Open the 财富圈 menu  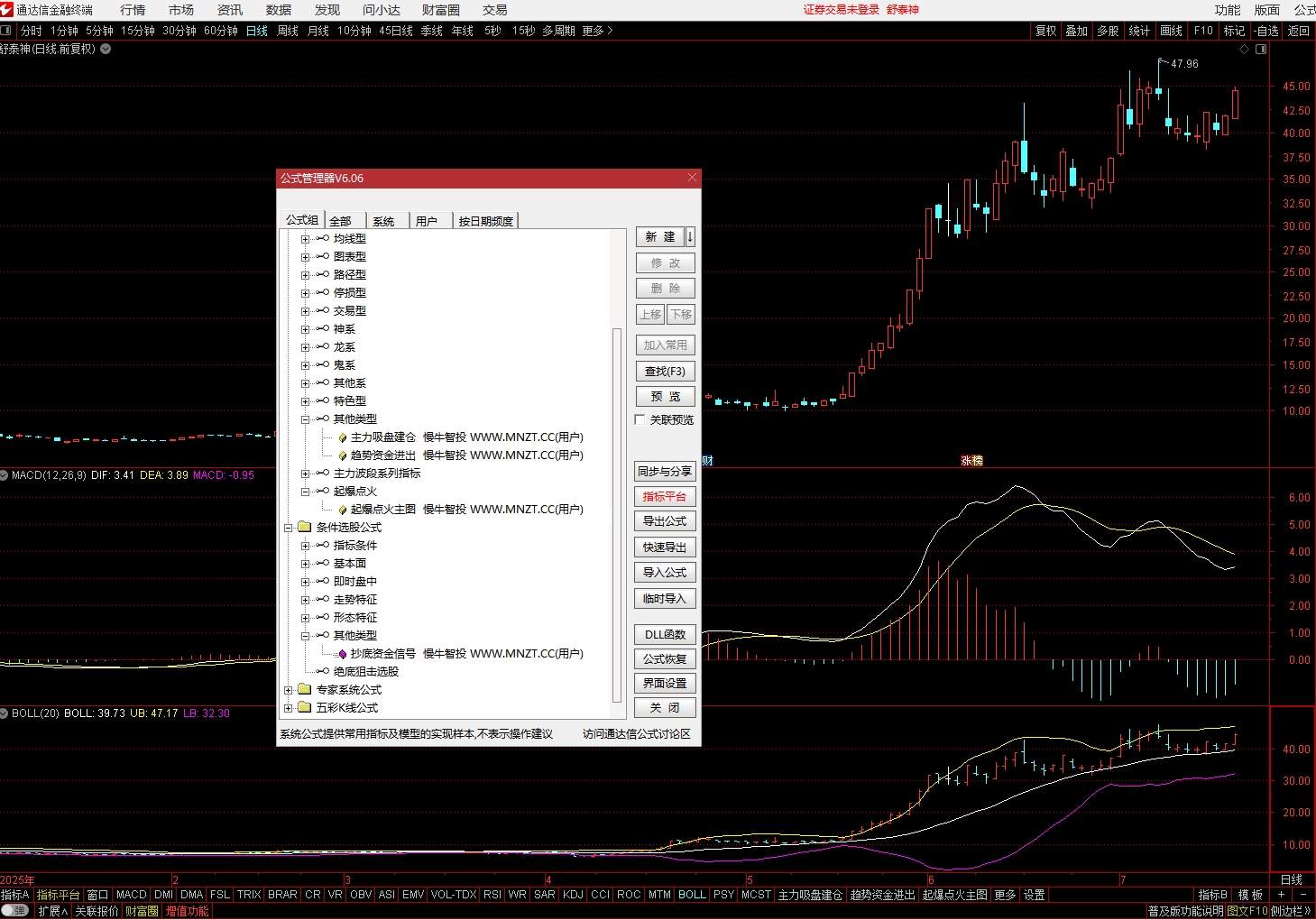pos(440,10)
